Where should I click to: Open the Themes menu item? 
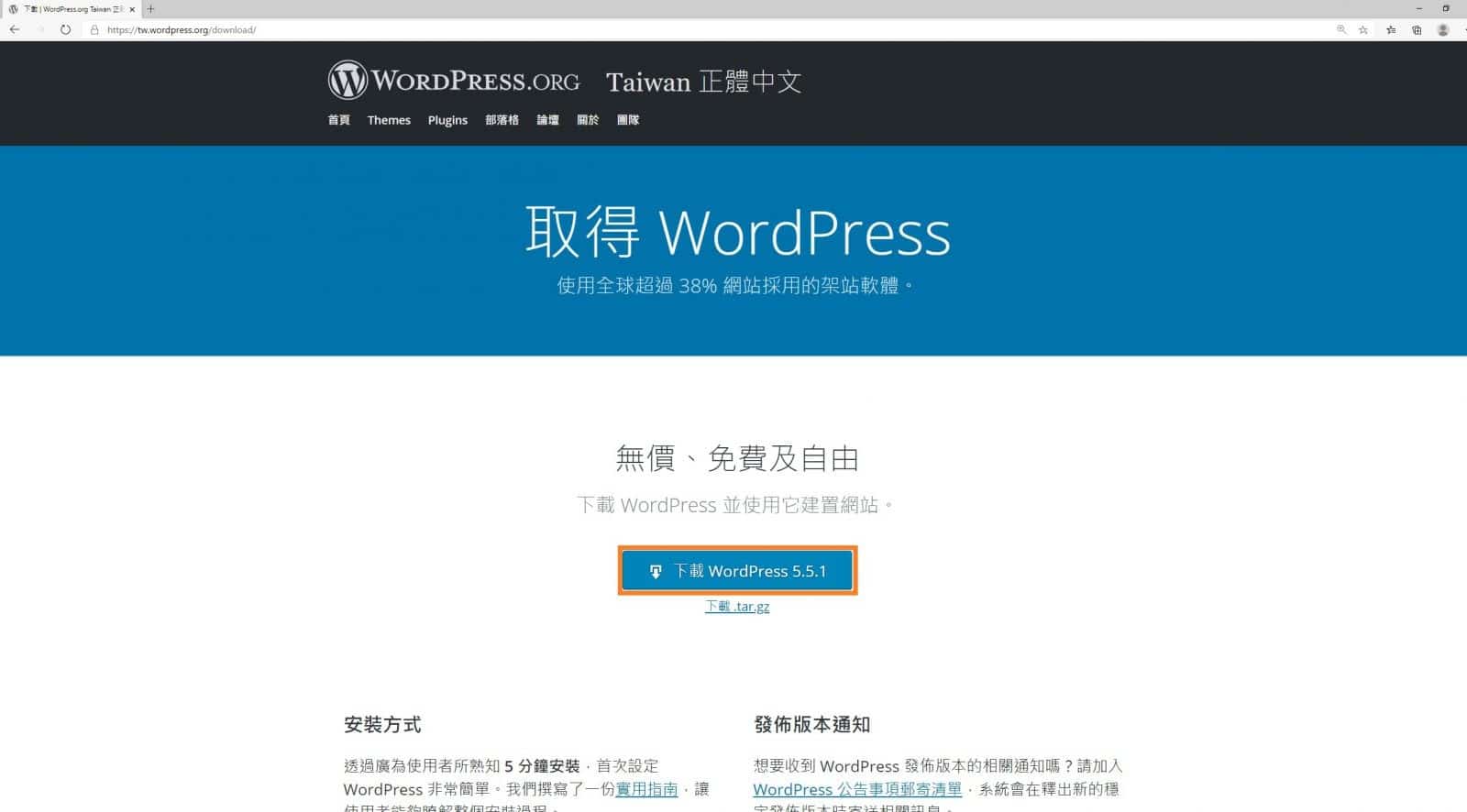[389, 120]
